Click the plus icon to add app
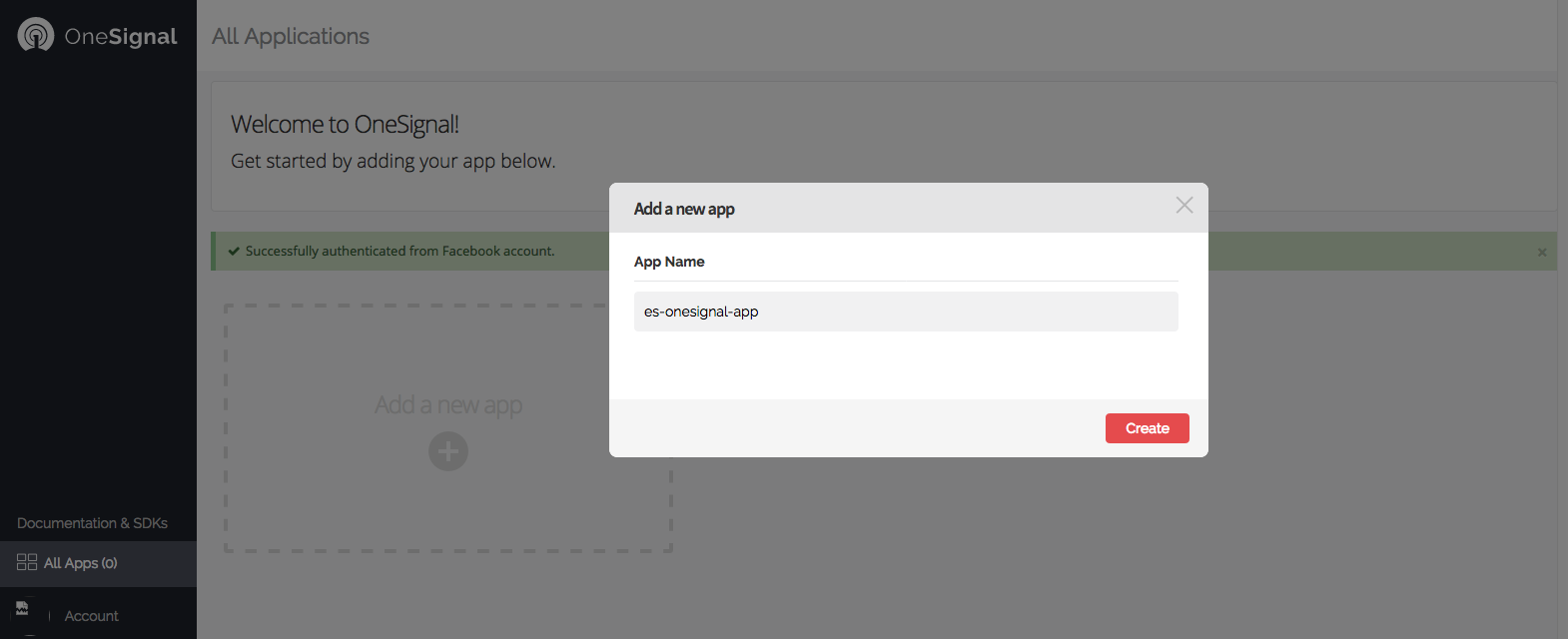 (x=448, y=451)
